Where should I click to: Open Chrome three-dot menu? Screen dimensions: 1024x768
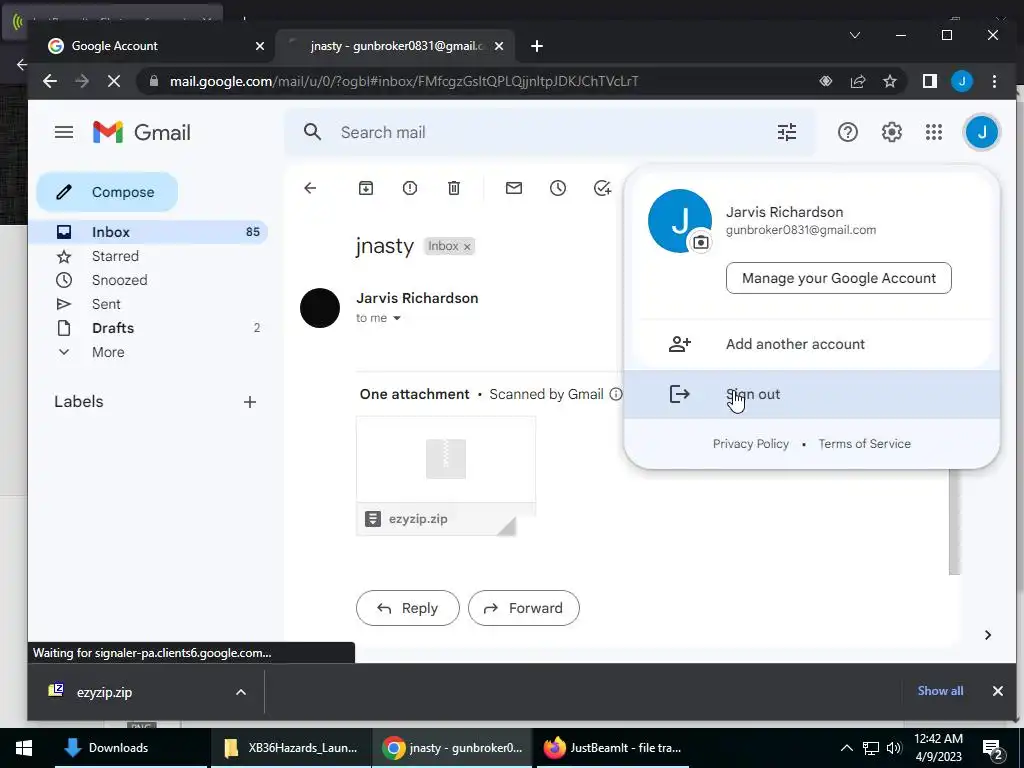click(994, 81)
